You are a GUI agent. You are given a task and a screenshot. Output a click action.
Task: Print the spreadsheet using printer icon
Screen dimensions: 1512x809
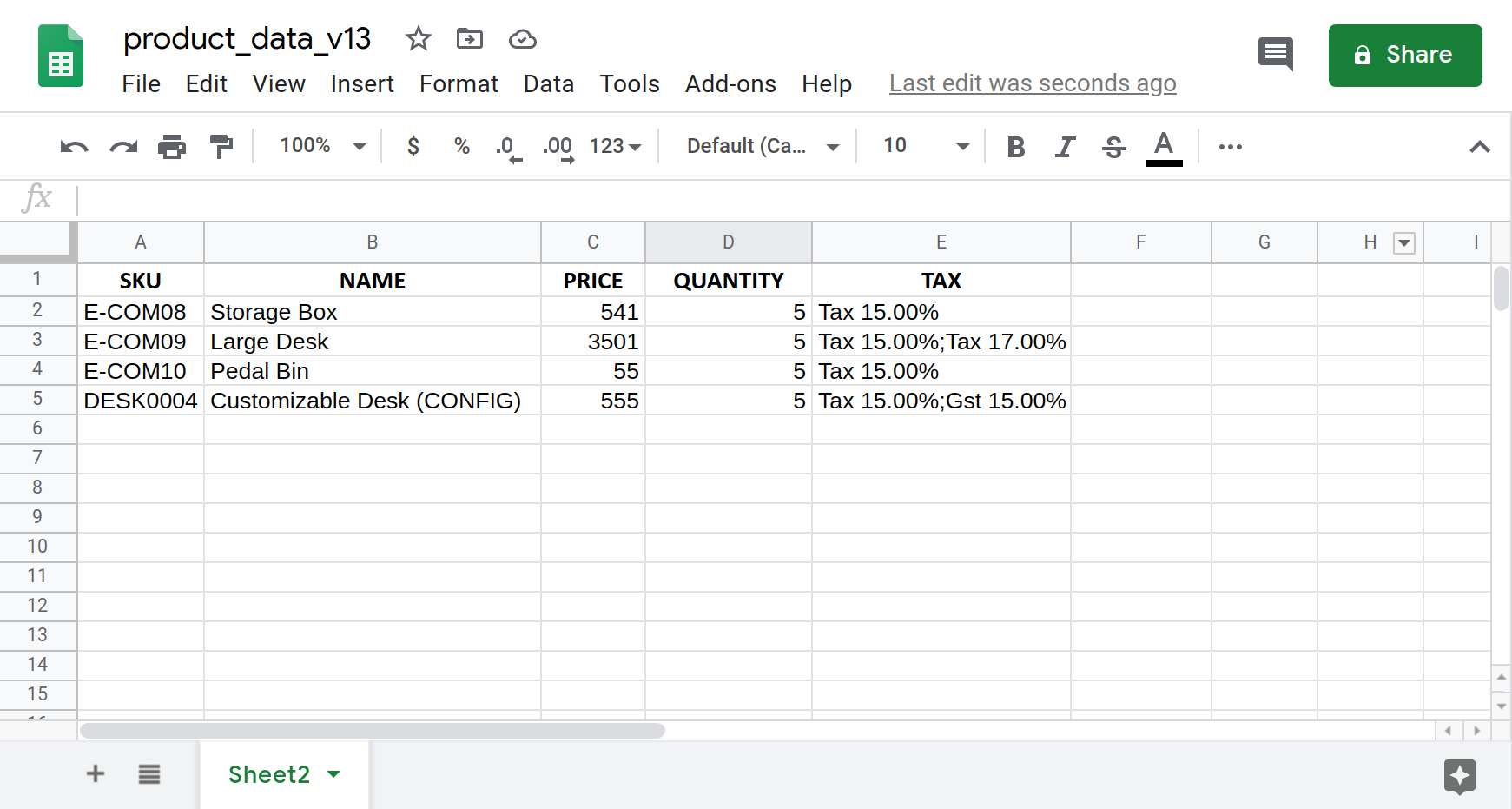(172, 146)
